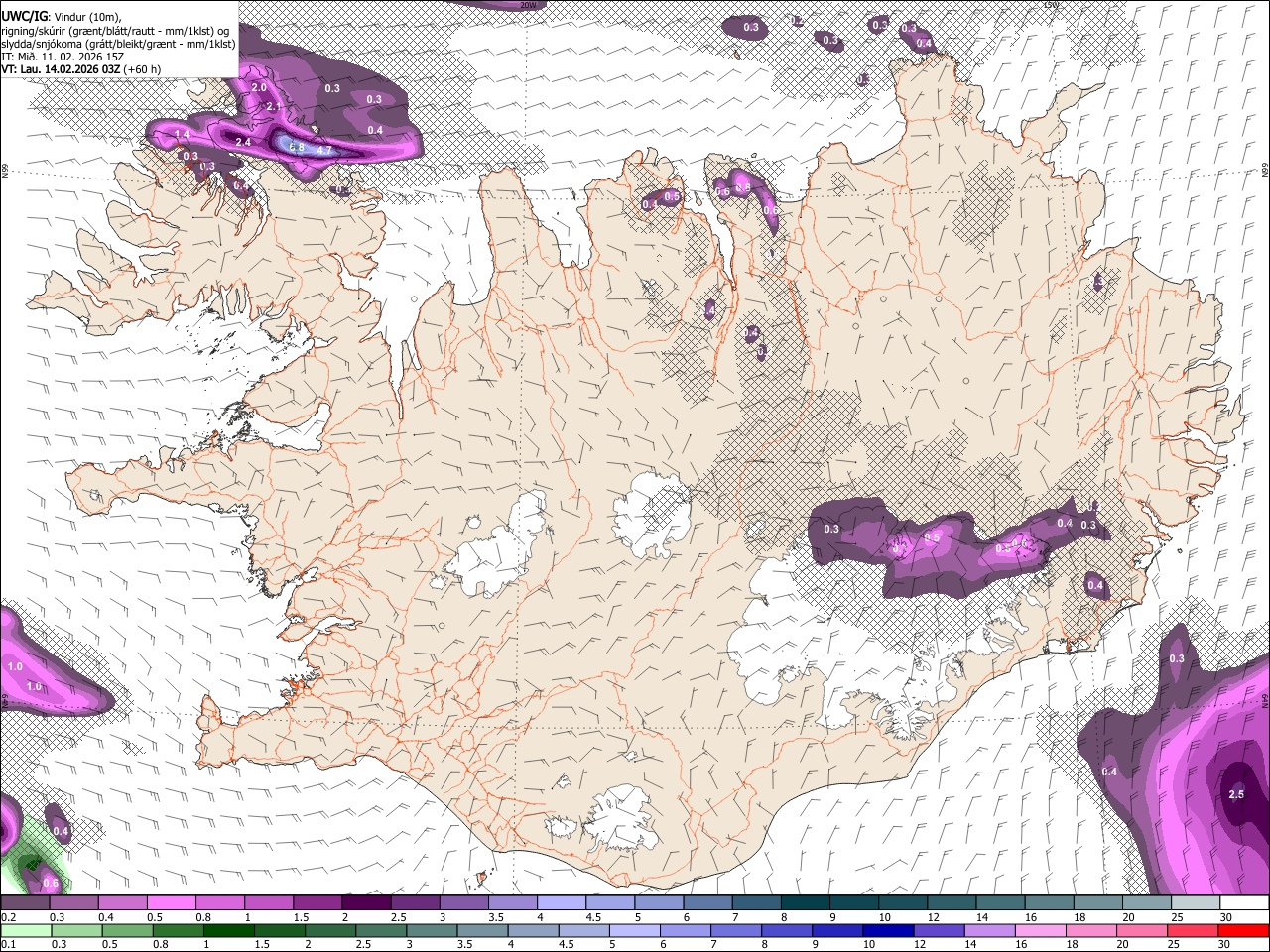This screenshot has height=952, width=1270.
Task: Pick the upper legend swatch between 0.2 and 0.3
Action: tap(25, 902)
